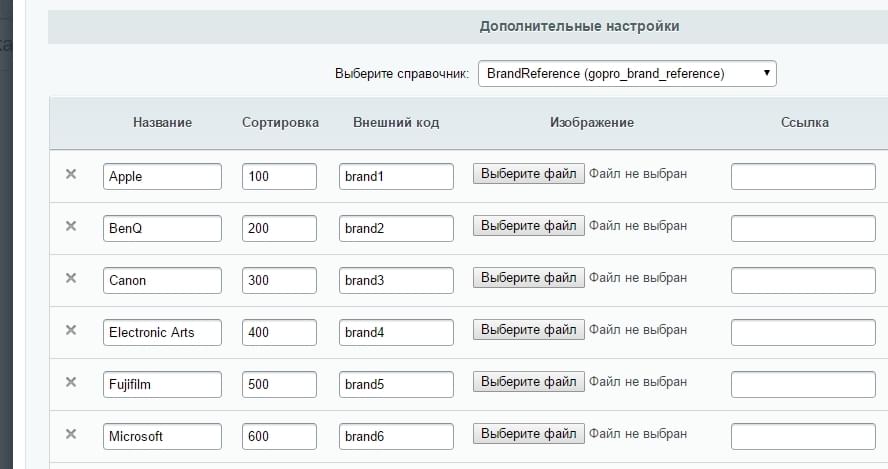Click the link field in the Apple row
Image resolution: width=888 pixels, height=469 pixels.
click(803, 177)
